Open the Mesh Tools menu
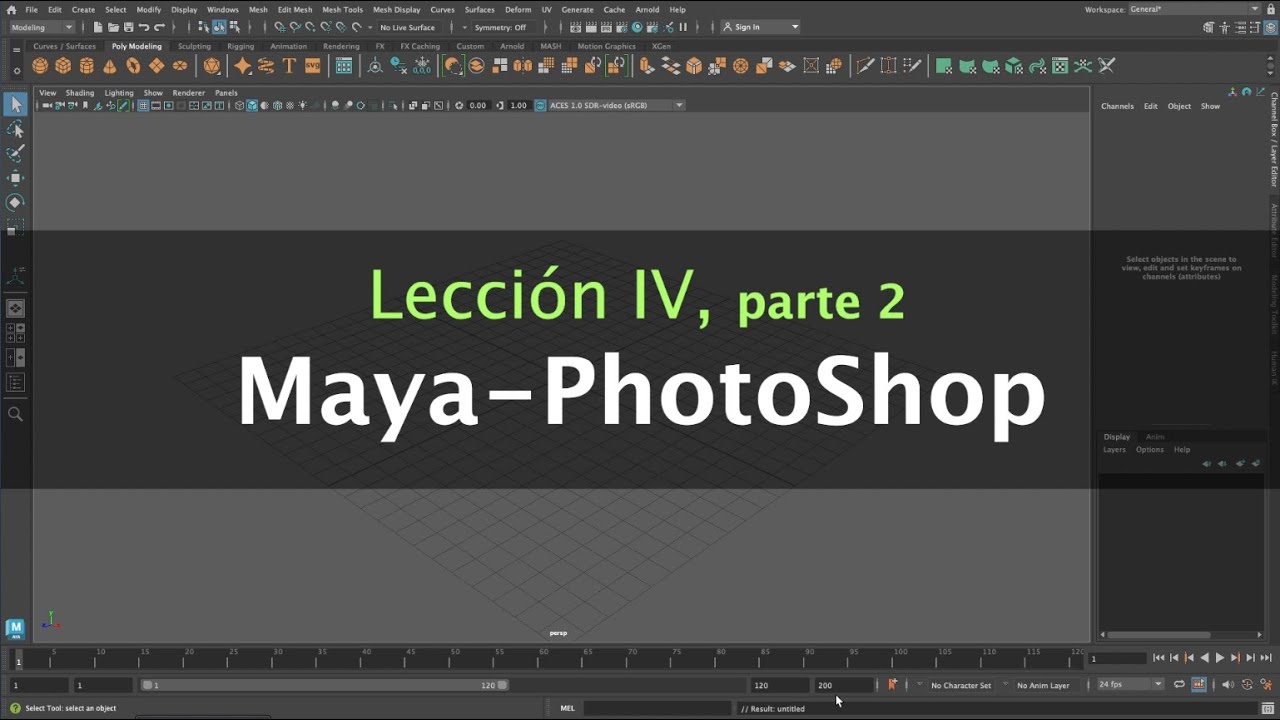The height and width of the screenshot is (720, 1280). pos(342,9)
